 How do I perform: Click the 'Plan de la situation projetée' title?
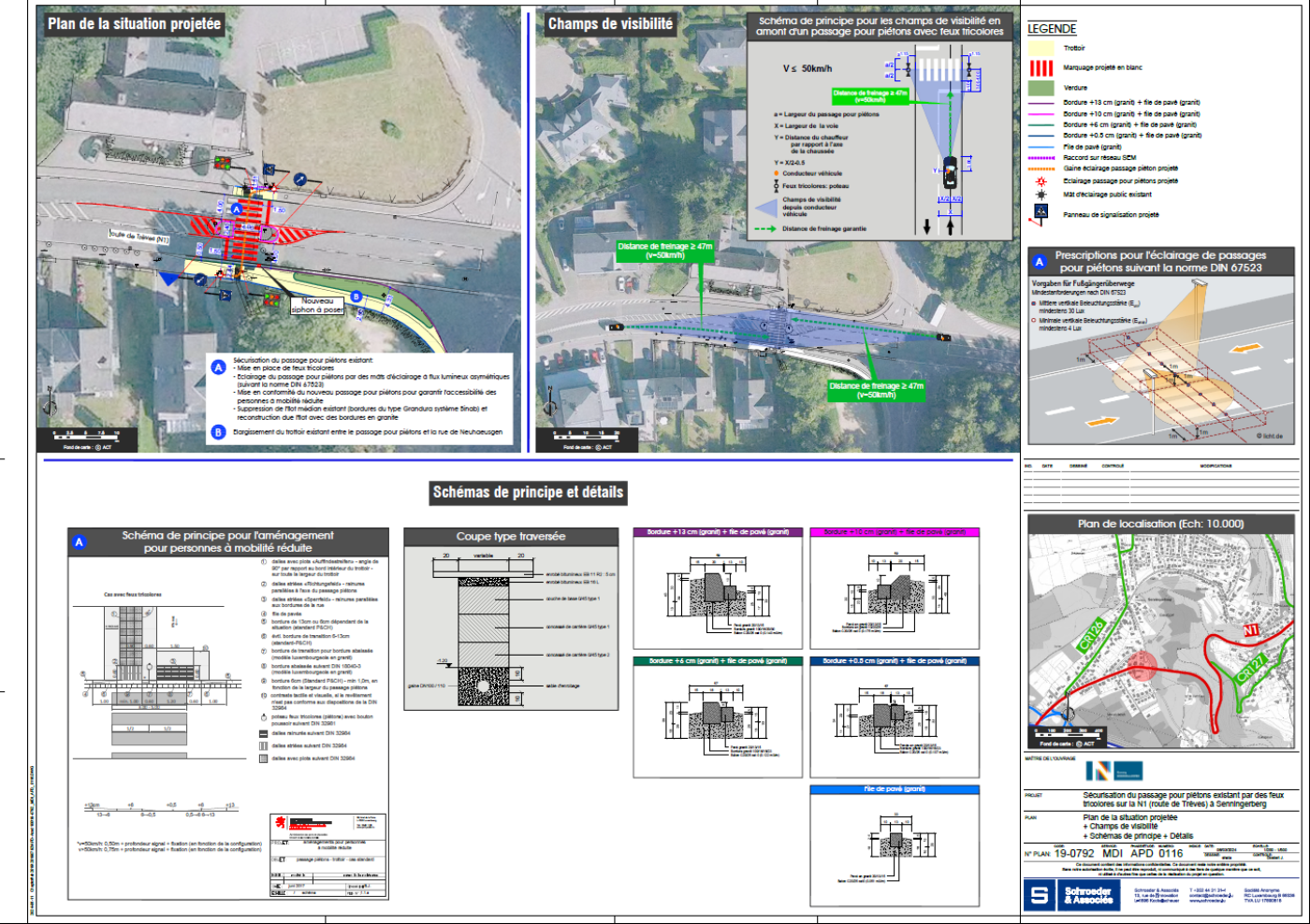click(x=134, y=23)
